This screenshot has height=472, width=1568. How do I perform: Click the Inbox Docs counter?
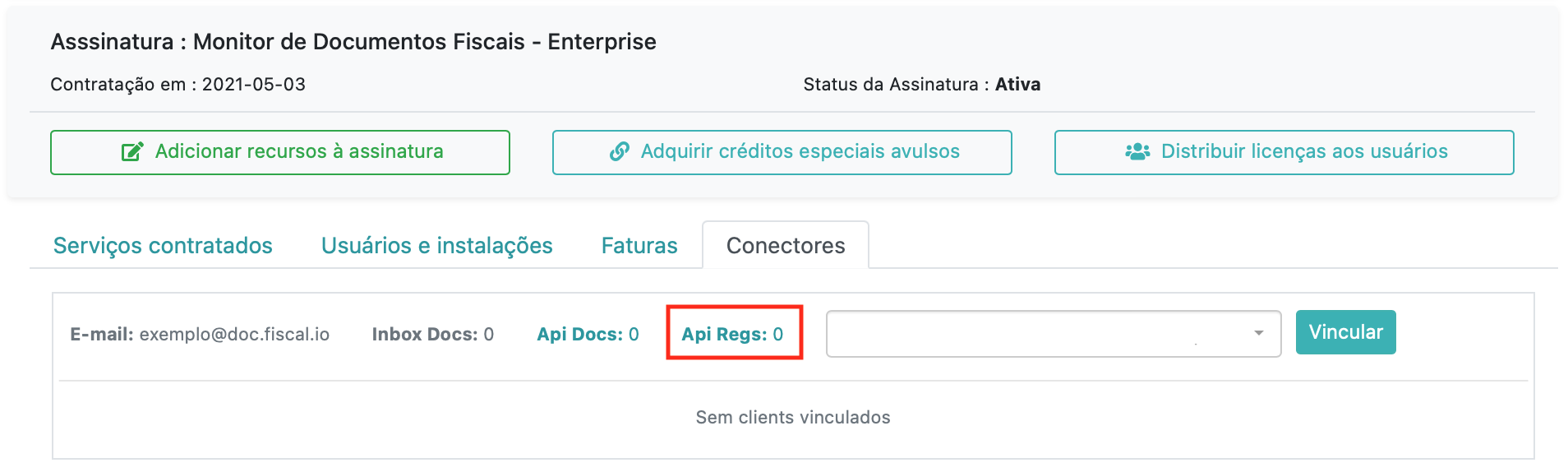(433, 334)
